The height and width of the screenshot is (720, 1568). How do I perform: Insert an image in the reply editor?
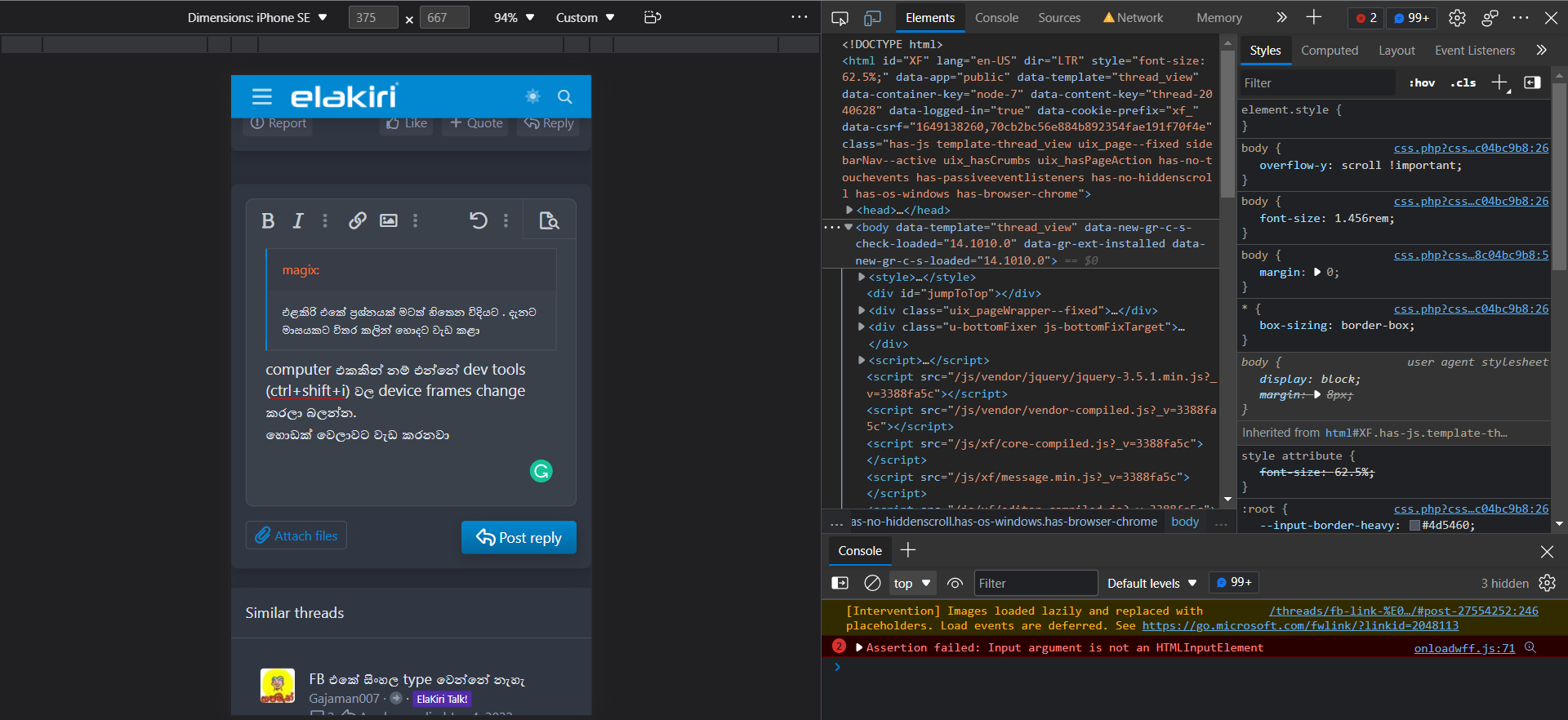[389, 220]
